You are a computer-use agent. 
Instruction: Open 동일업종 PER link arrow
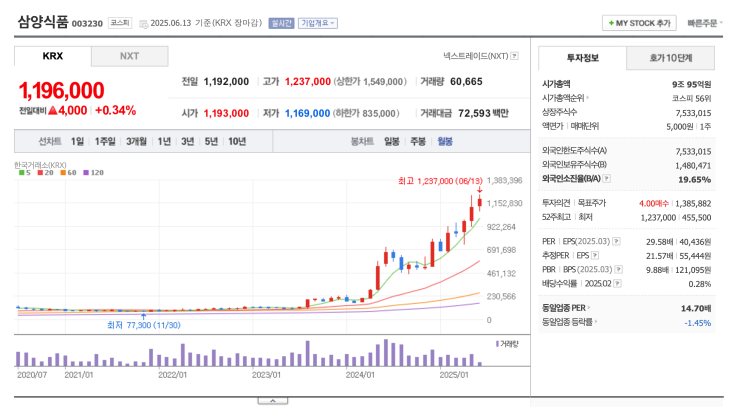tap(589, 308)
